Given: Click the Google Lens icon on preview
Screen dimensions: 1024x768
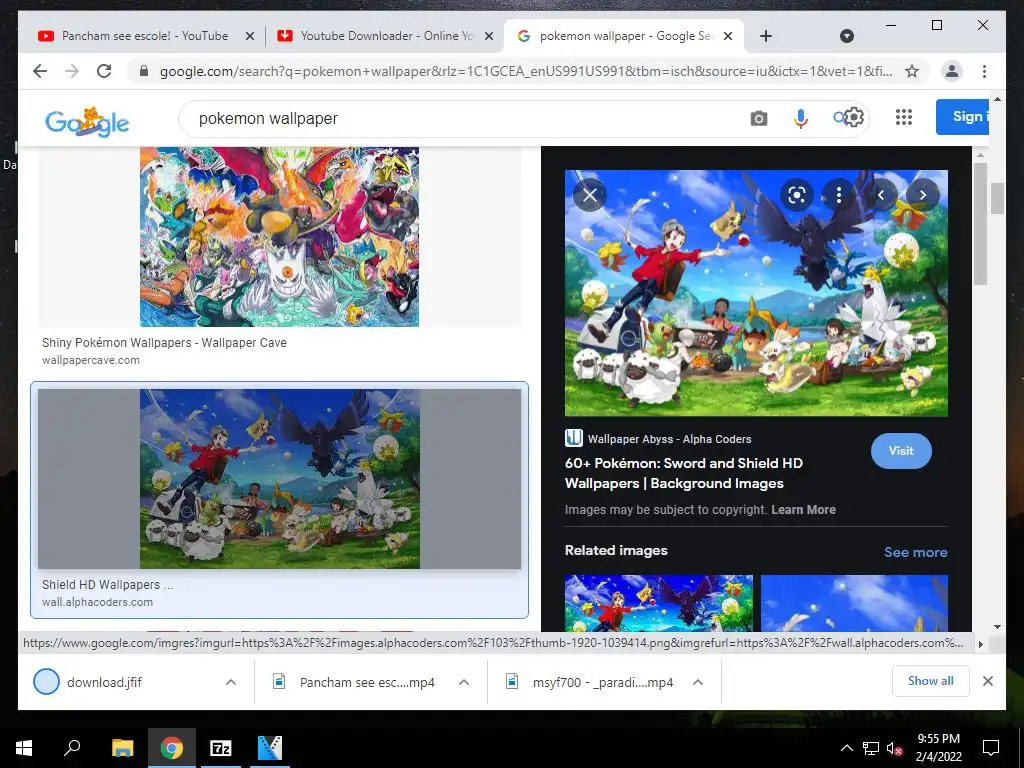Looking at the screenshot, I should (797, 195).
